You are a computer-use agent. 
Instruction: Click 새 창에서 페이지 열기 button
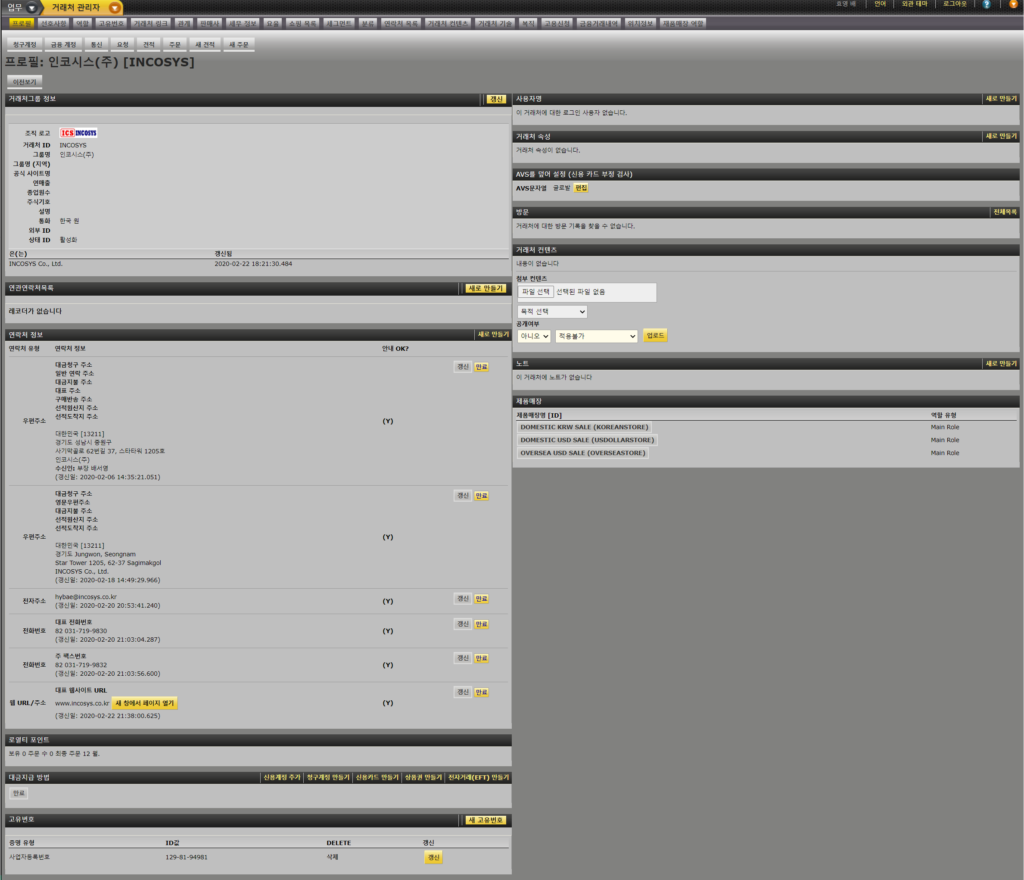tap(145, 703)
